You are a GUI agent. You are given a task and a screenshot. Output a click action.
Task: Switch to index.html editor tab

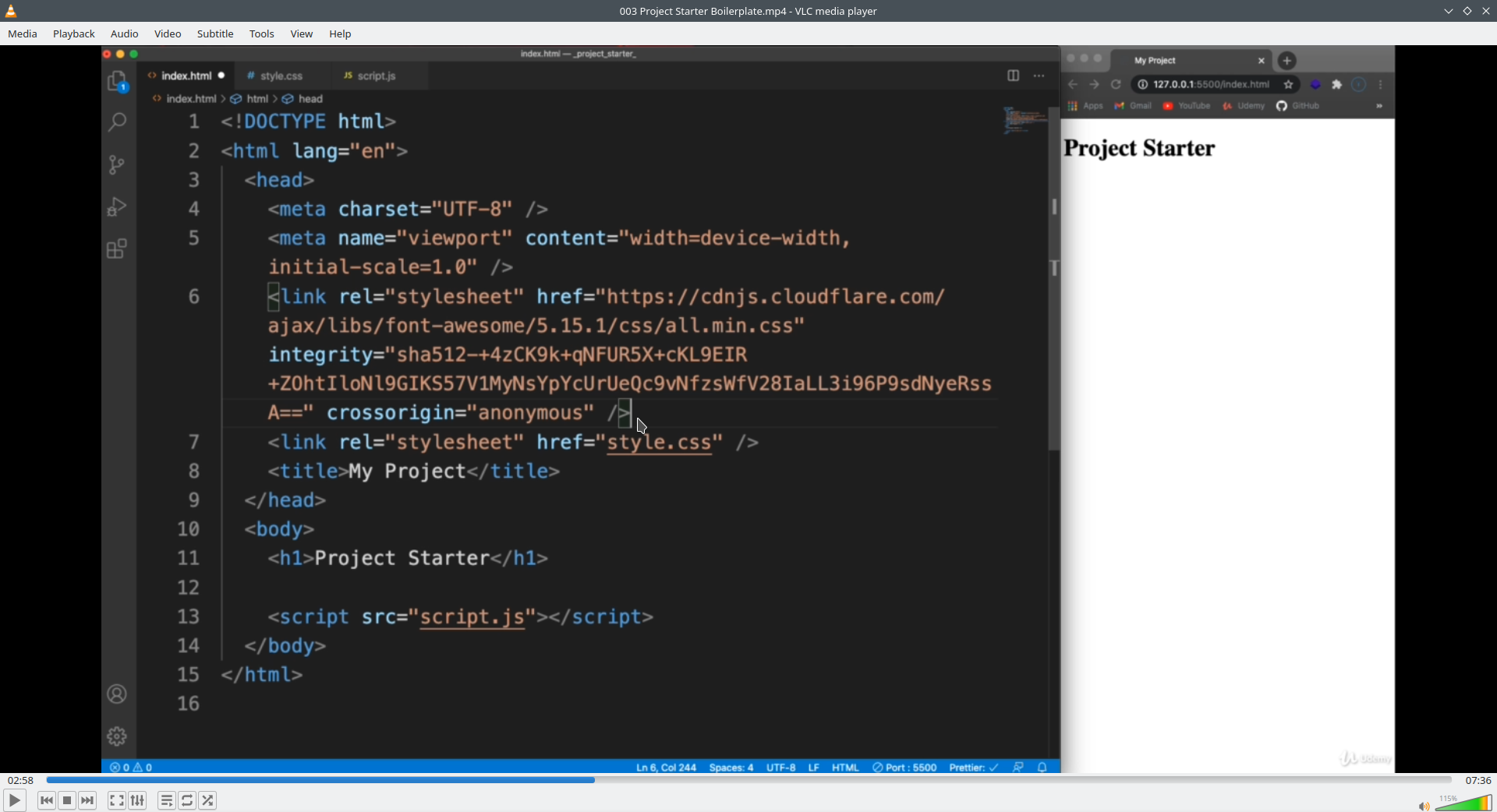[186, 76]
